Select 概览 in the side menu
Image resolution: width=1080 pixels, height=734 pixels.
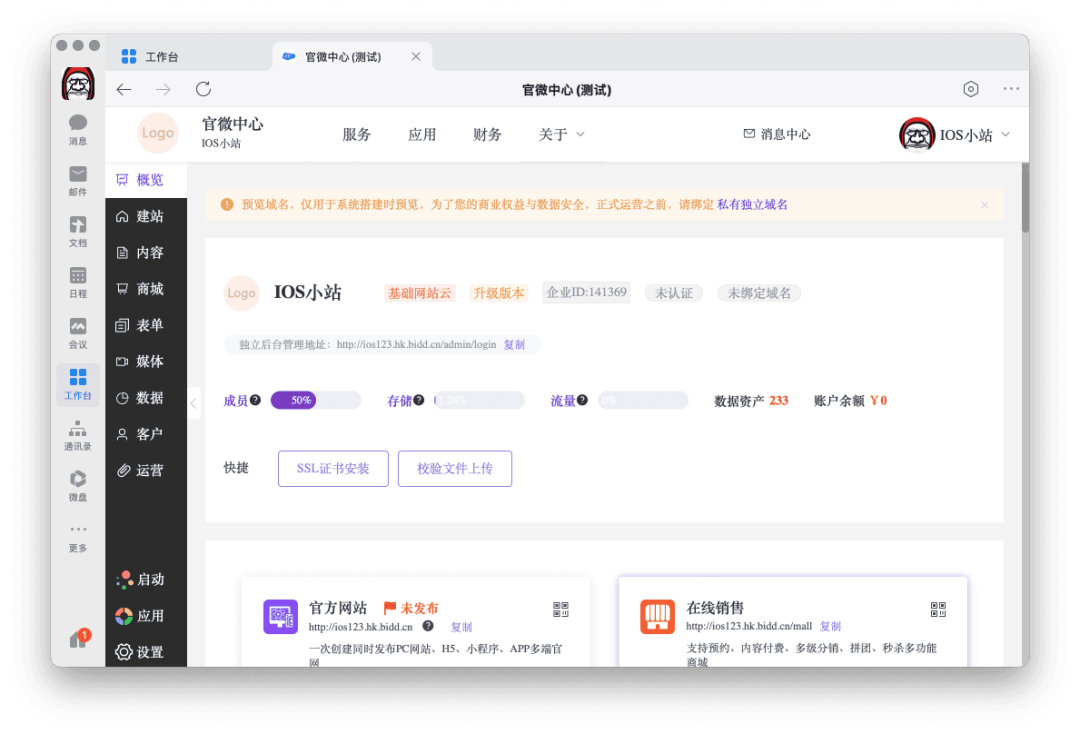(146, 180)
